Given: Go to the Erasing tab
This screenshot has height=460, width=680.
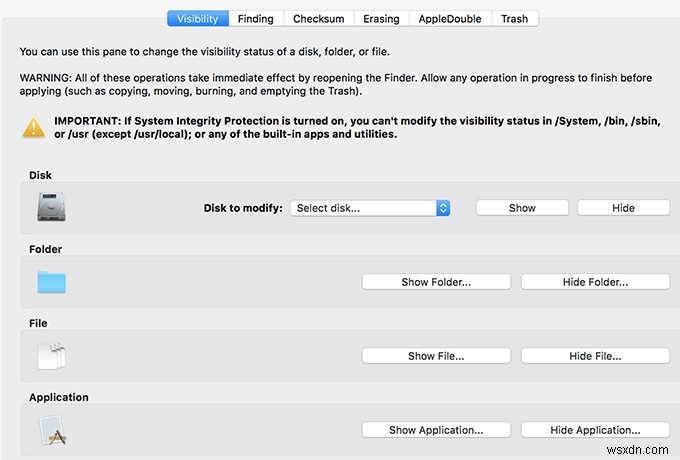Looking at the screenshot, I should (x=381, y=18).
